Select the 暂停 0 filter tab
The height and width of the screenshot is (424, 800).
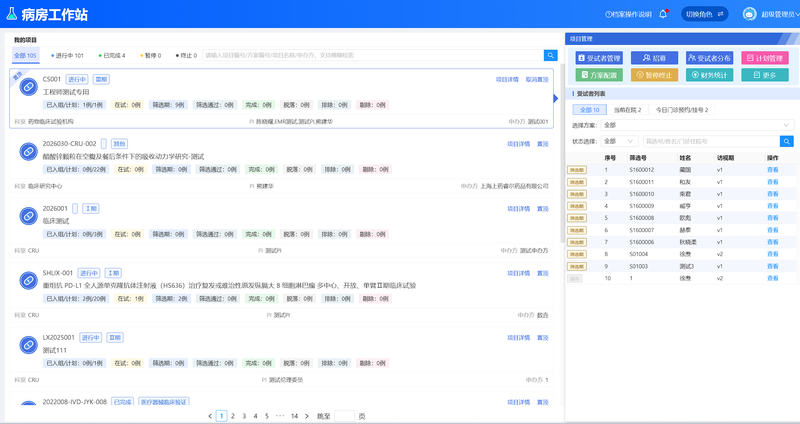[151, 55]
